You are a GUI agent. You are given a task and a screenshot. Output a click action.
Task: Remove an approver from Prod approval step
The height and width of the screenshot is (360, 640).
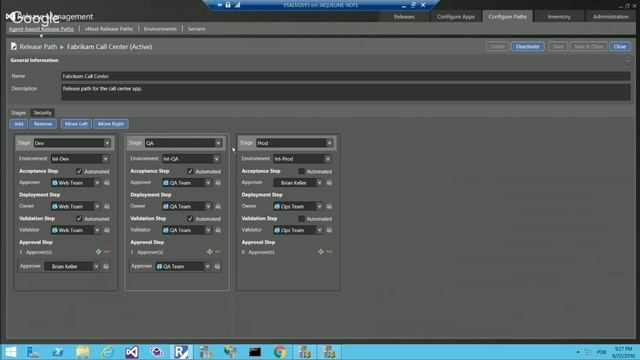point(329,252)
